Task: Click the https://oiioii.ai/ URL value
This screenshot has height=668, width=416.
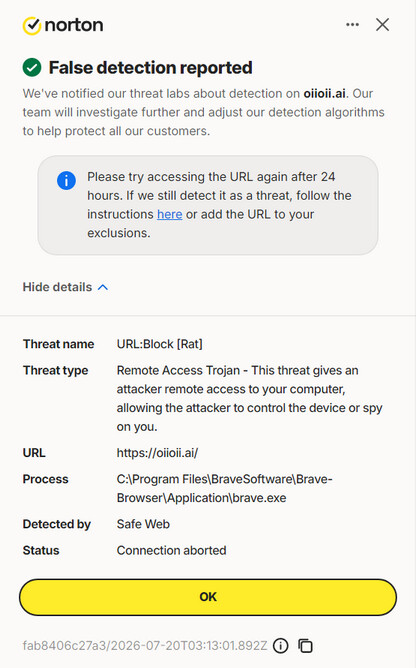Action: (x=157, y=452)
